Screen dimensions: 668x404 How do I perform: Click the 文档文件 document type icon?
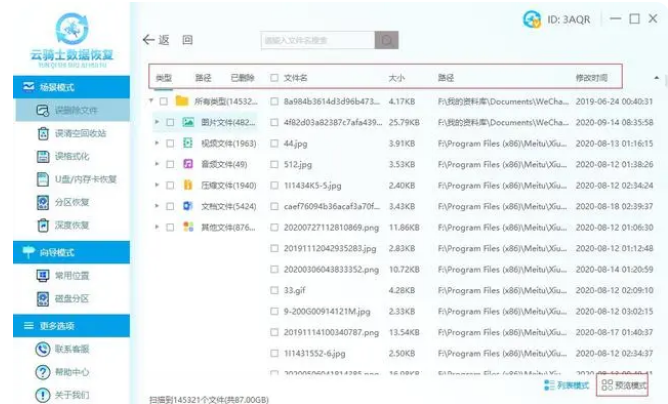point(188,206)
